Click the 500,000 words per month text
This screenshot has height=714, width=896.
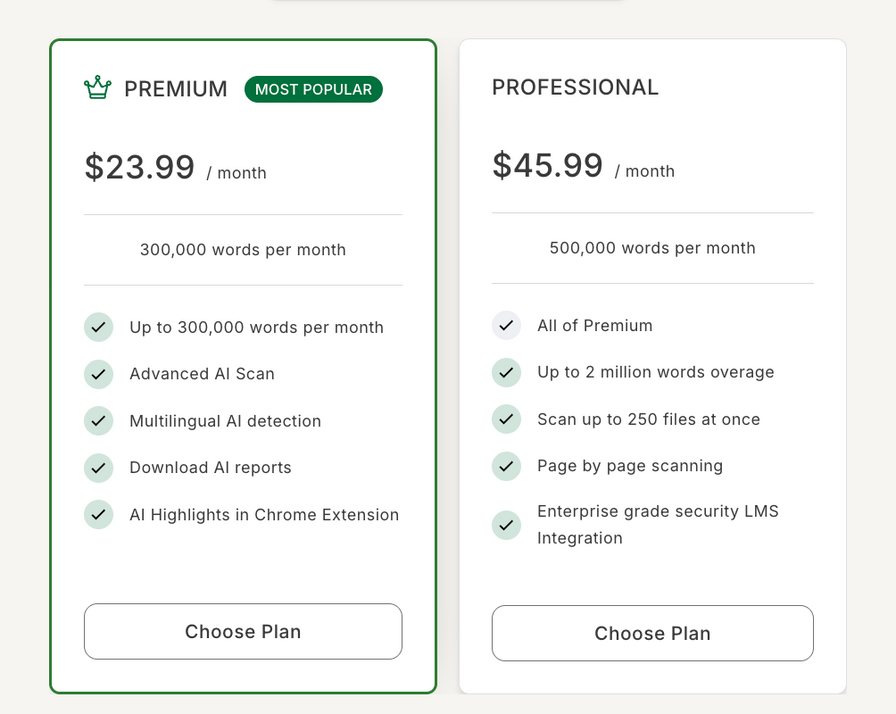pyautogui.click(x=653, y=248)
